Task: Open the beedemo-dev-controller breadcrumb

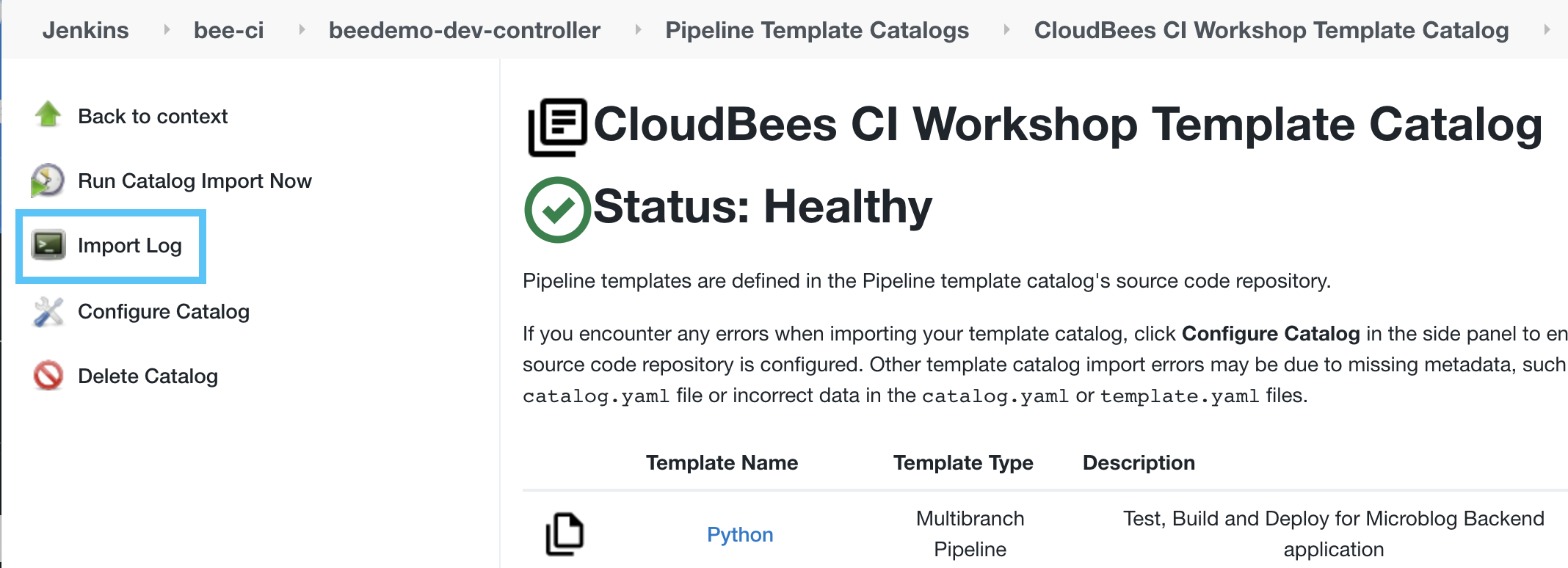Action: [464, 30]
